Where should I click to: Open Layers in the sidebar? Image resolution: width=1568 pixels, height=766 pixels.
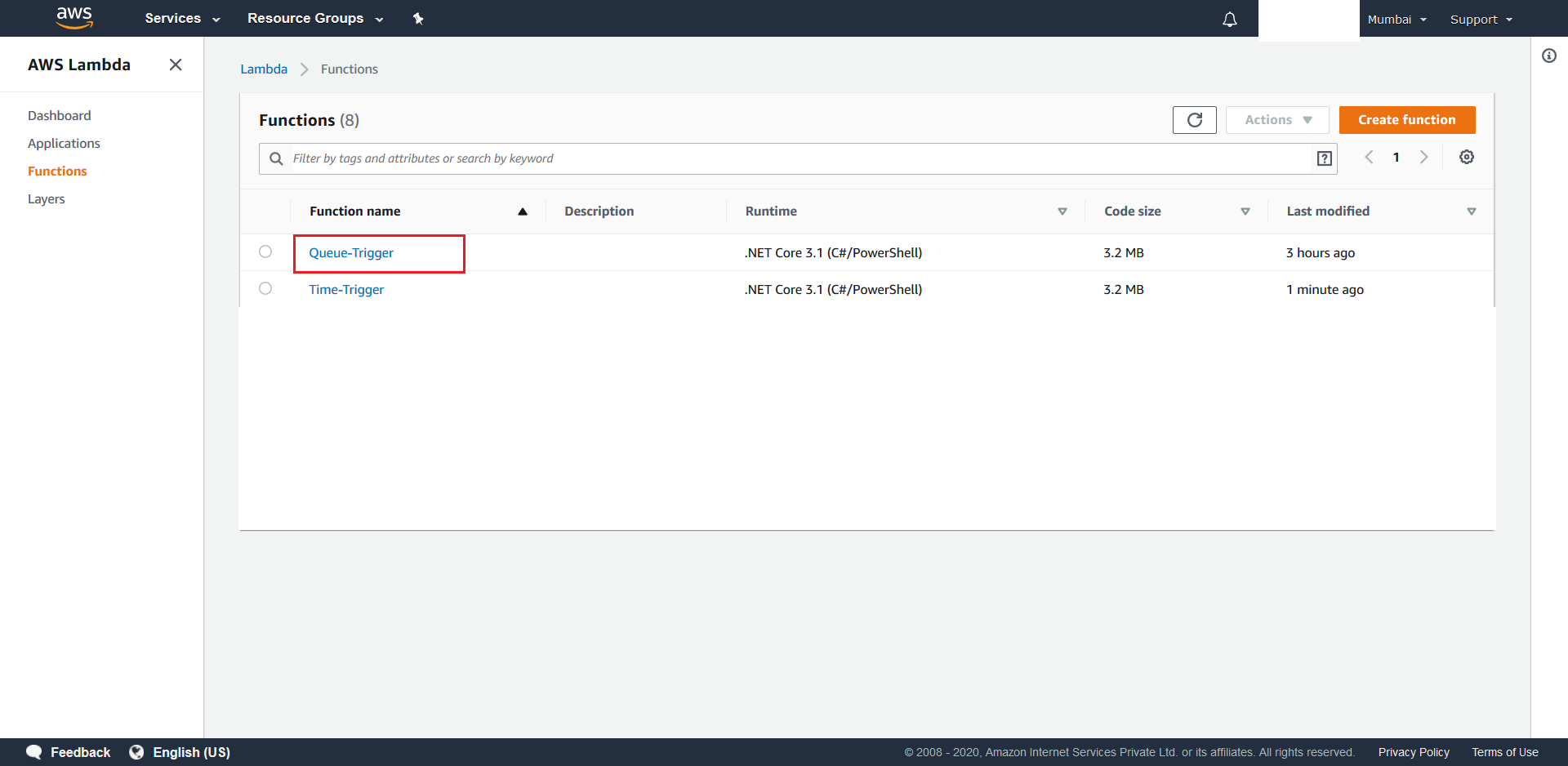47,198
